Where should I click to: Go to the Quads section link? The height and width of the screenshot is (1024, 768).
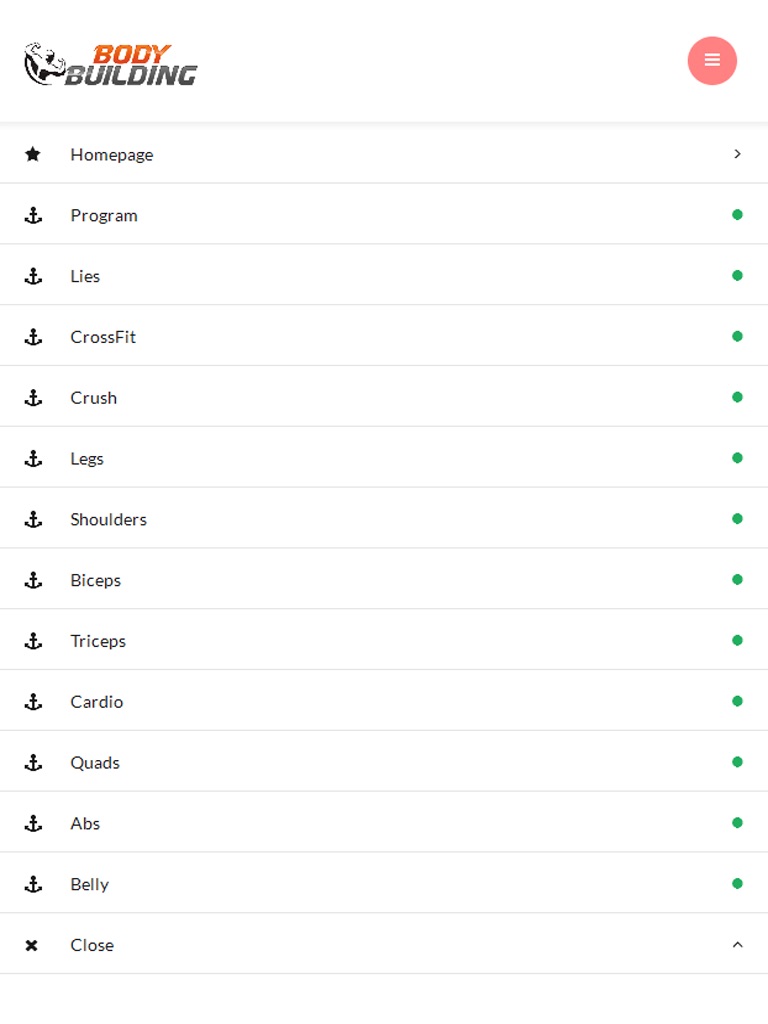(x=95, y=763)
